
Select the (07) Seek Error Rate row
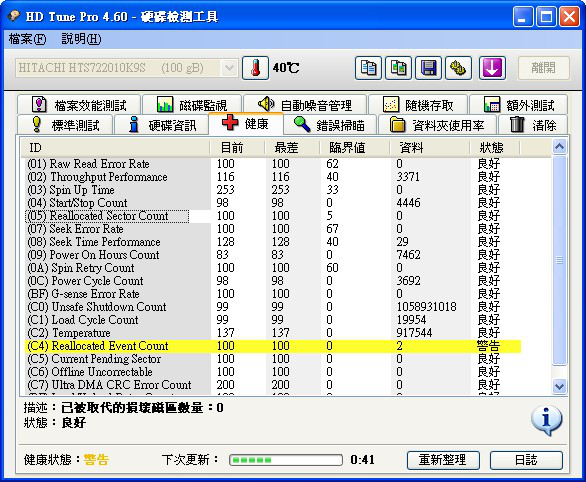(273, 229)
